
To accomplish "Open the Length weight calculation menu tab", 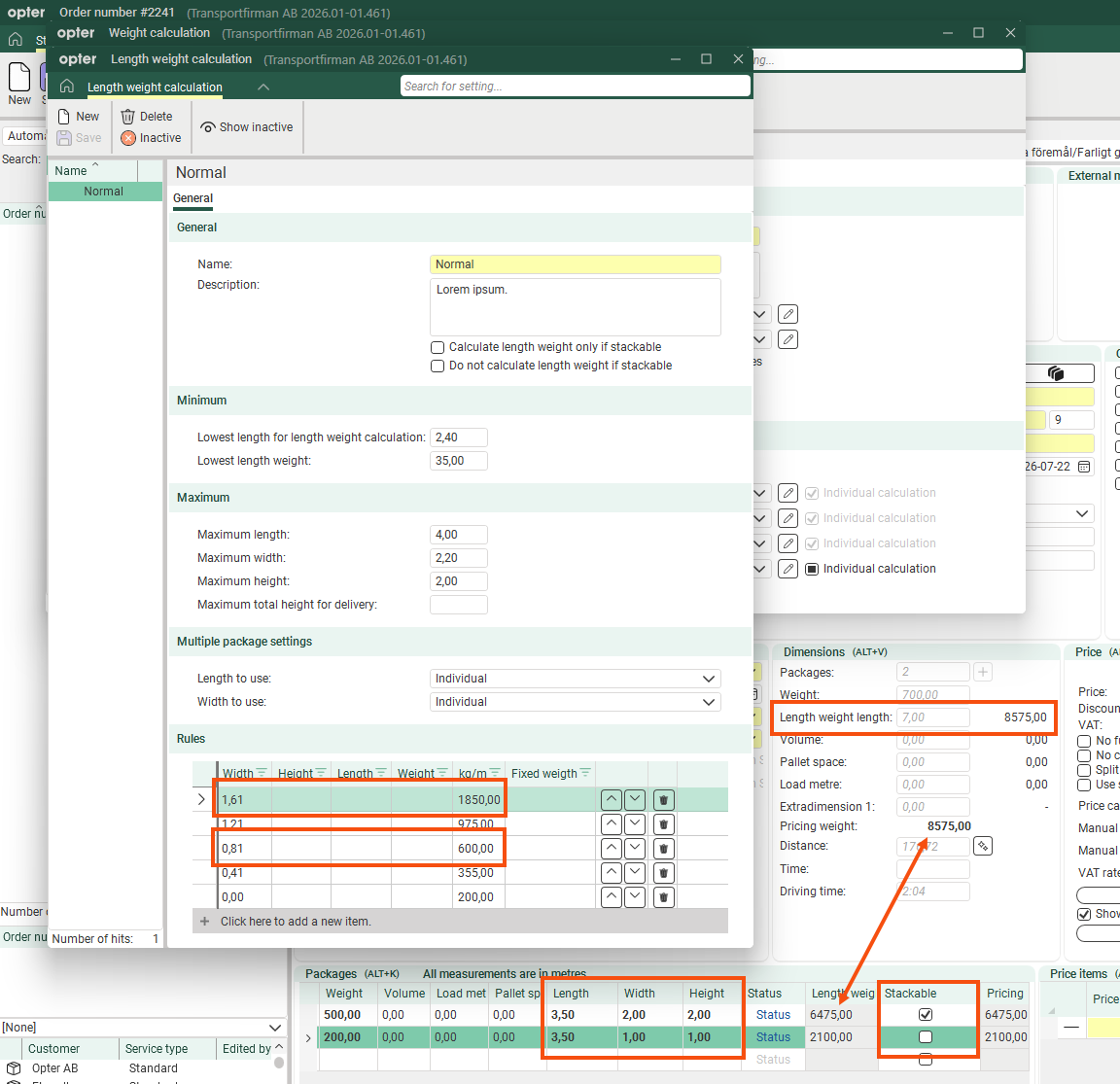I will [x=155, y=87].
